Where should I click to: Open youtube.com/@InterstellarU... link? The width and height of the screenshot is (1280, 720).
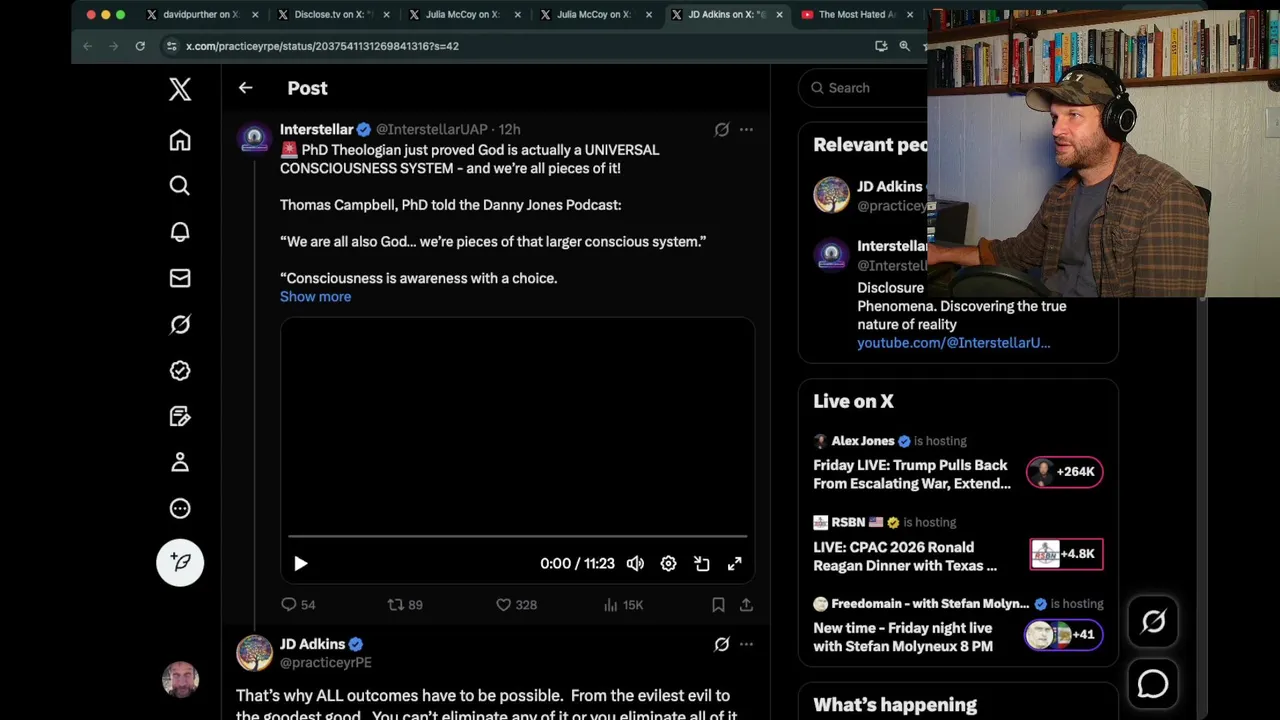(953, 343)
